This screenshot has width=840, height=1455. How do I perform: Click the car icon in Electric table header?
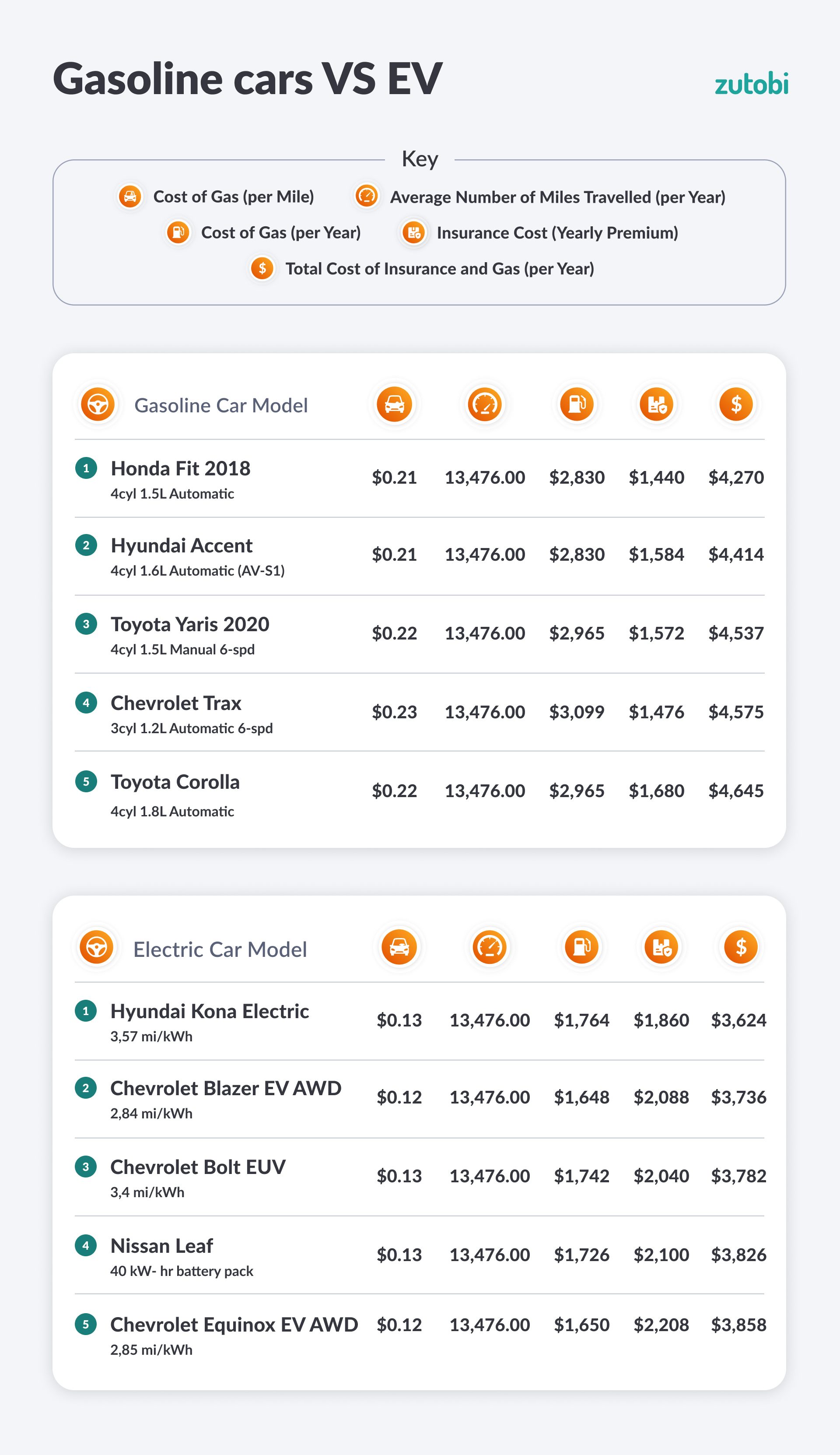399,947
